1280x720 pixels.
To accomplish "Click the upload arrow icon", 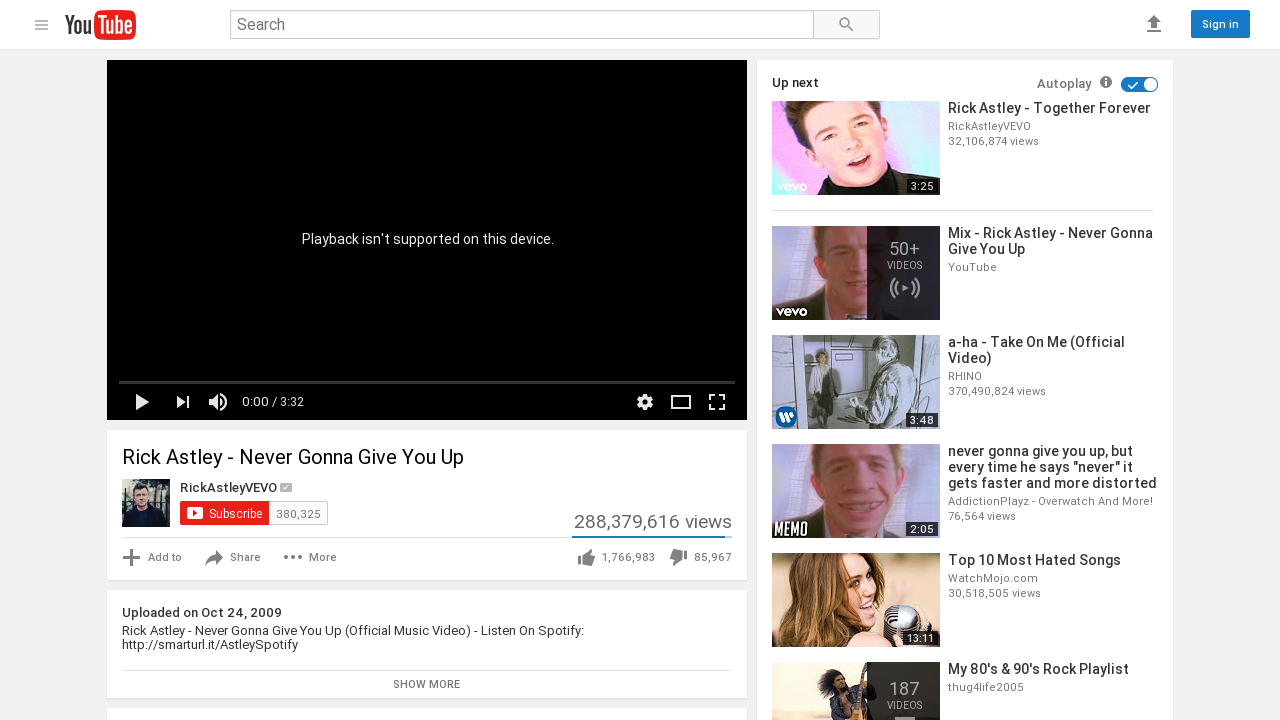I will (x=1154, y=24).
